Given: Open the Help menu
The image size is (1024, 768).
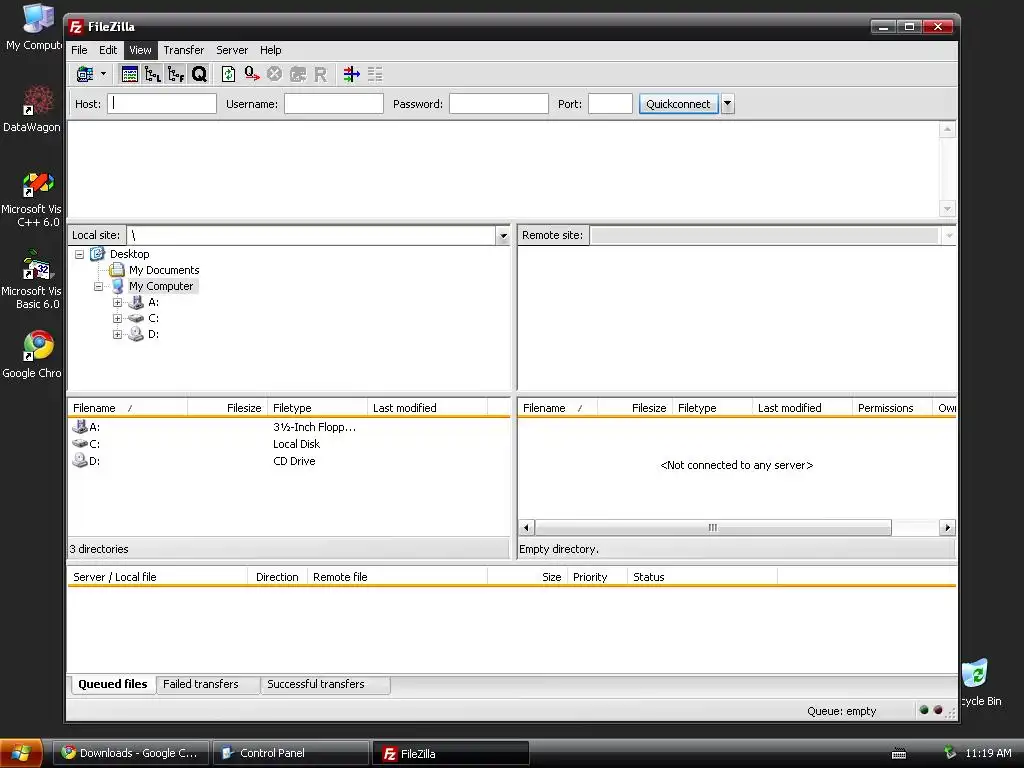Looking at the screenshot, I should (270, 50).
